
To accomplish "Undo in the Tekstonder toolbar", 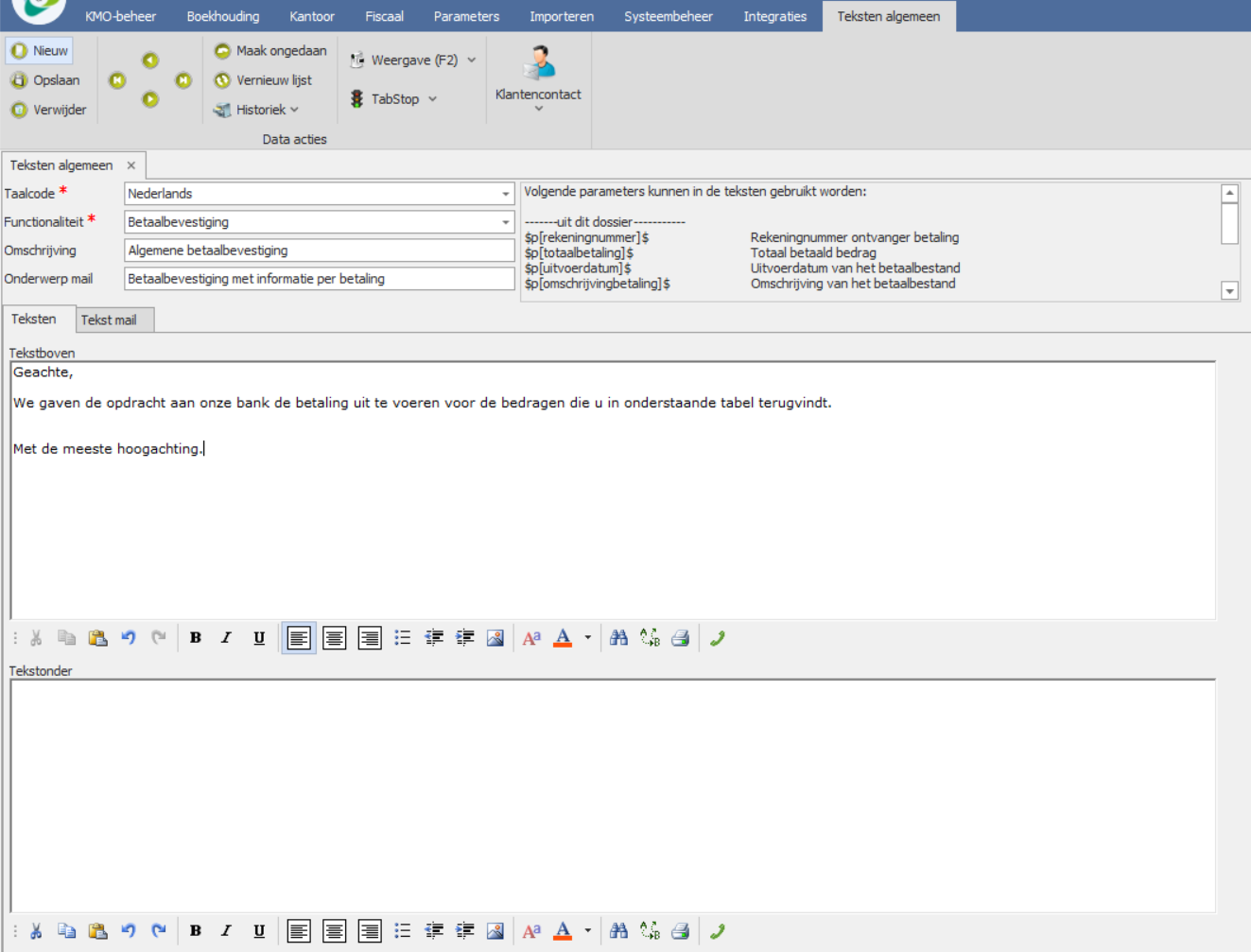I will click(x=129, y=931).
